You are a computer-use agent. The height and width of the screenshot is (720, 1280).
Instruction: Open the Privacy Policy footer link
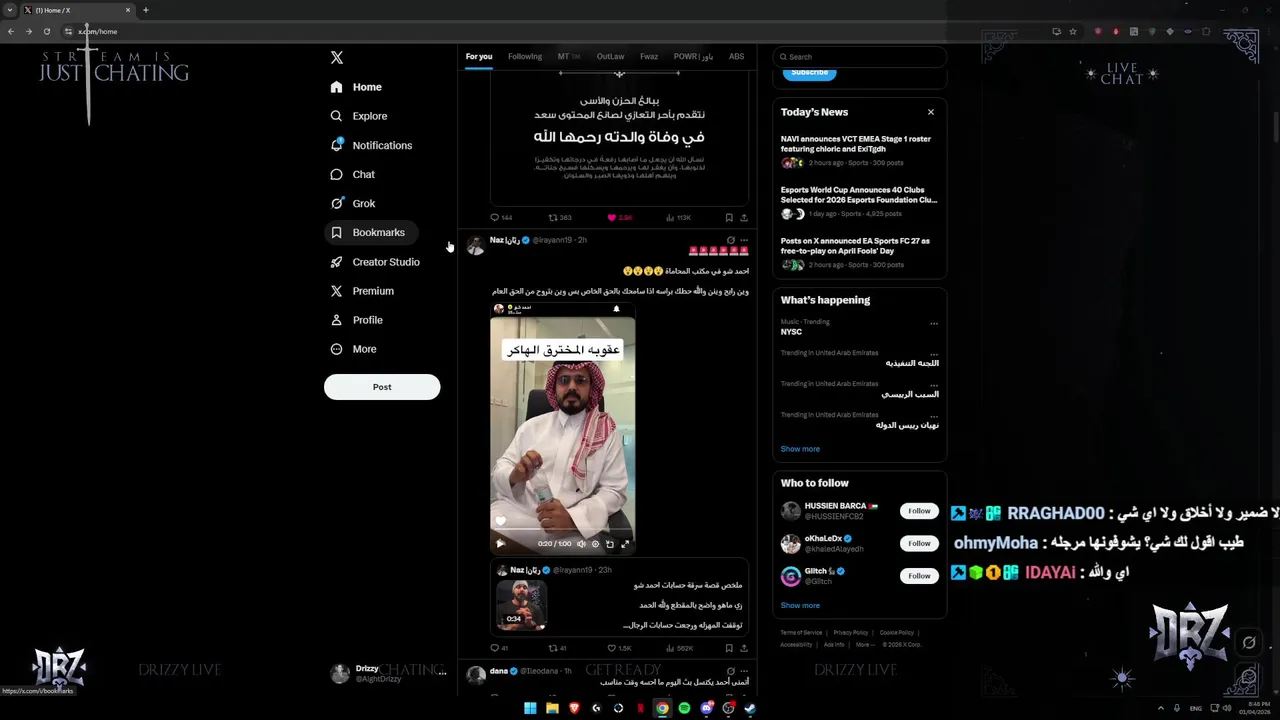click(851, 633)
